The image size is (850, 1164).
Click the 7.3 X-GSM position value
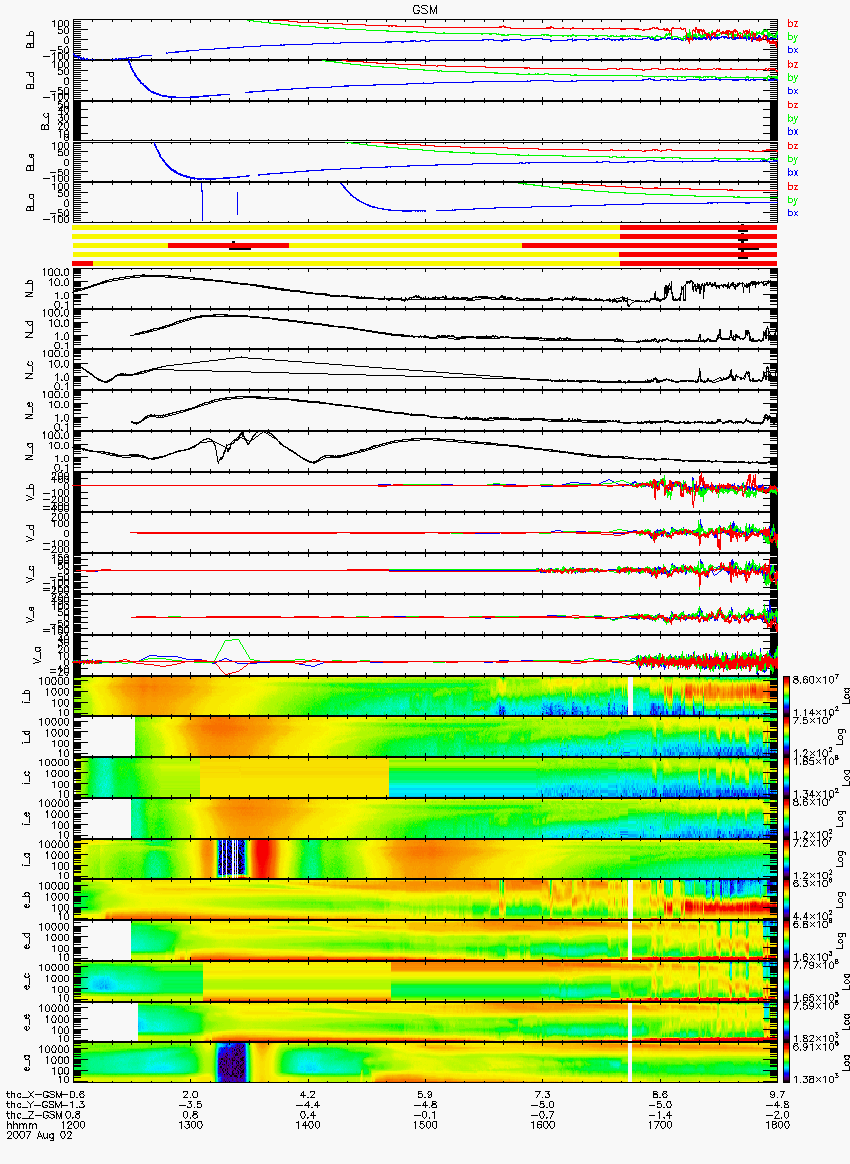click(x=543, y=1095)
